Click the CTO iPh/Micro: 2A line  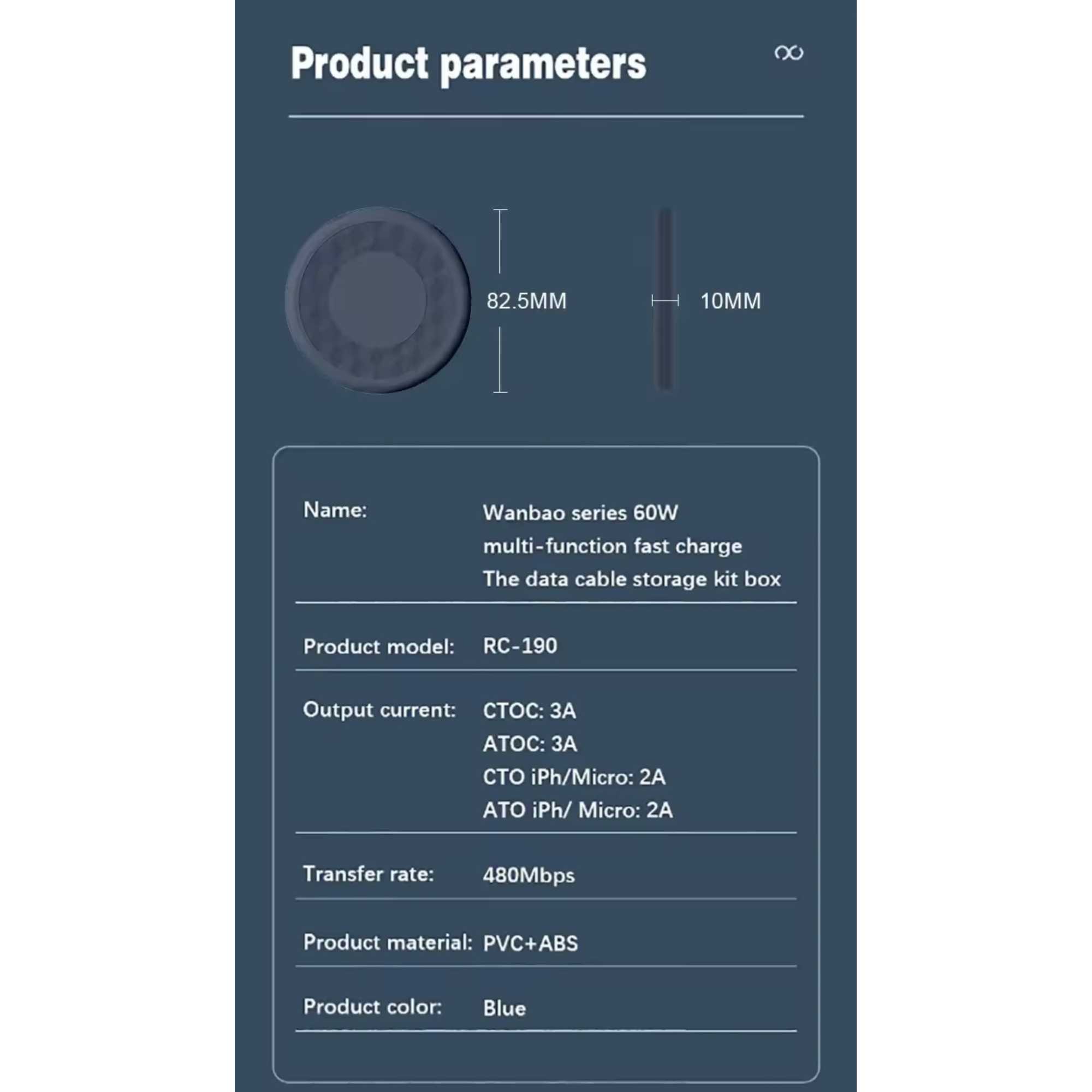(574, 777)
